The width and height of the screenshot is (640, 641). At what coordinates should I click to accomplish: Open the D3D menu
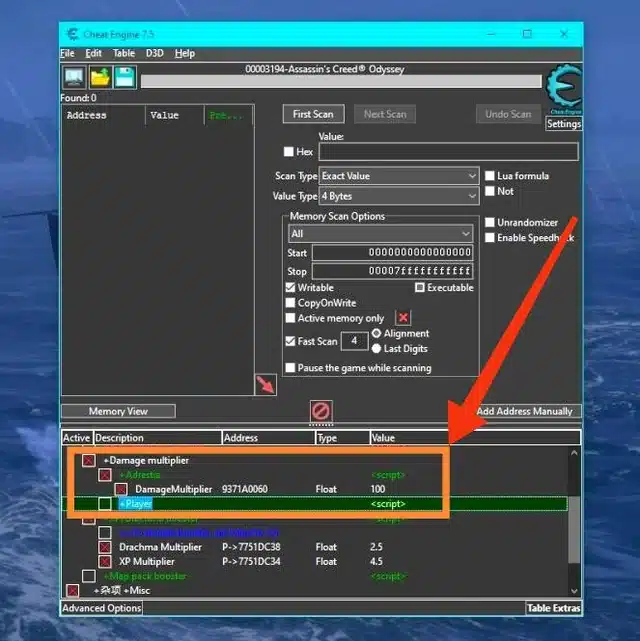pyautogui.click(x=154, y=53)
